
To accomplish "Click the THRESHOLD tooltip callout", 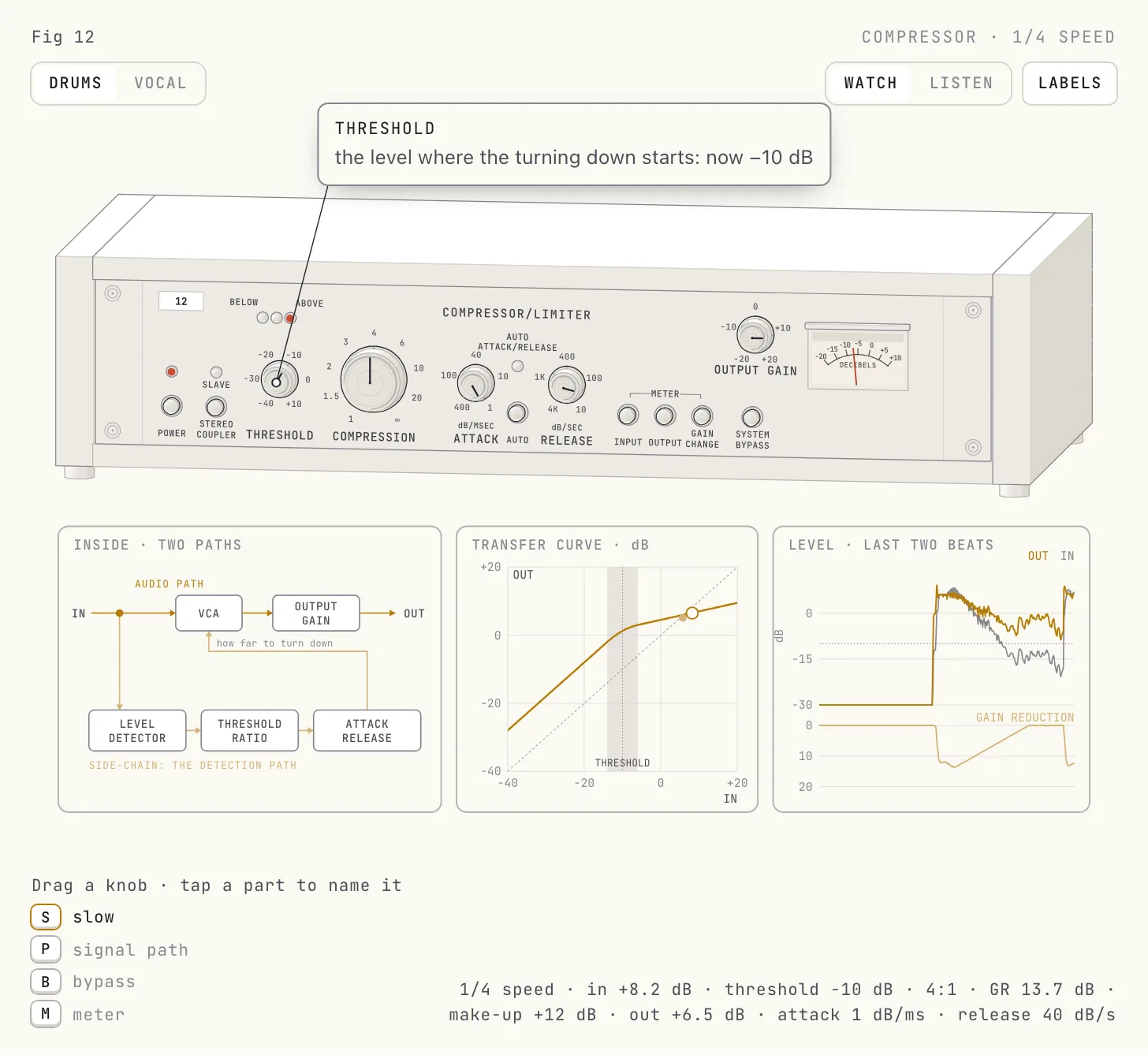I will pyautogui.click(x=574, y=144).
